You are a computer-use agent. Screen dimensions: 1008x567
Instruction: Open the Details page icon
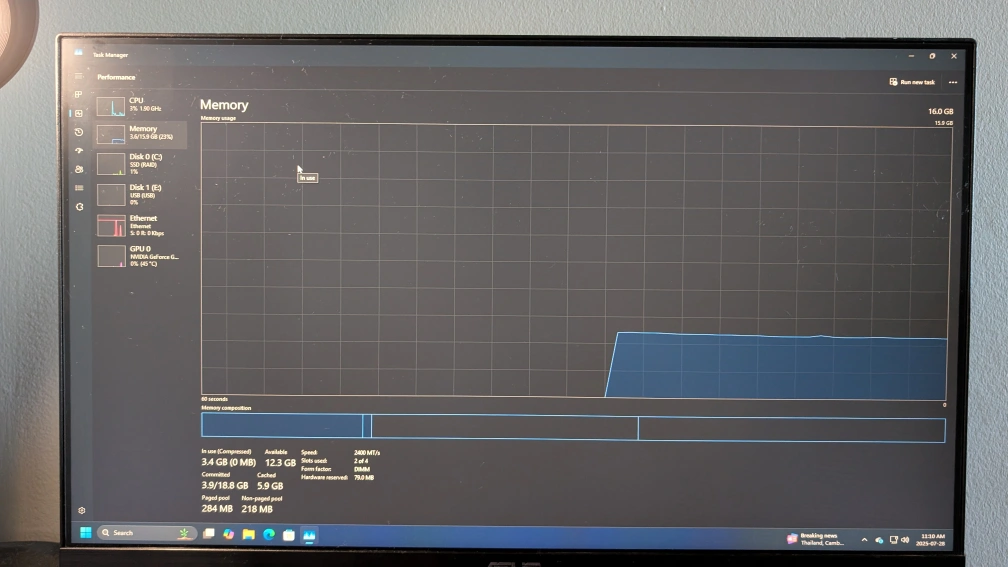click(x=79, y=188)
